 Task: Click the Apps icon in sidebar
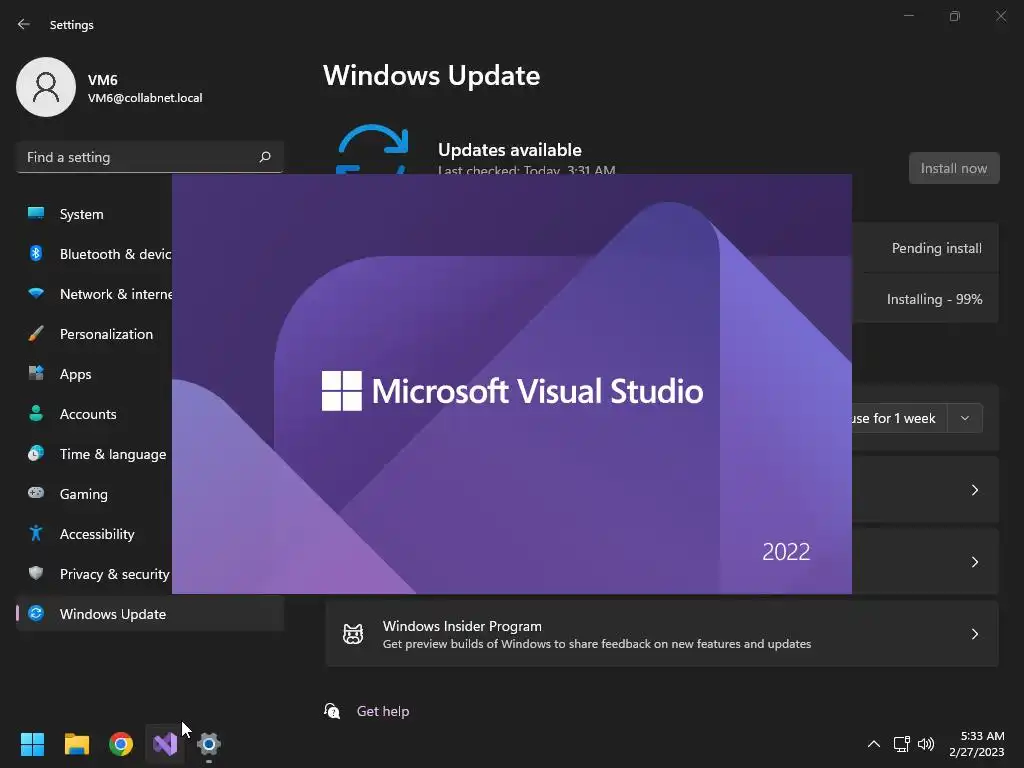point(36,374)
